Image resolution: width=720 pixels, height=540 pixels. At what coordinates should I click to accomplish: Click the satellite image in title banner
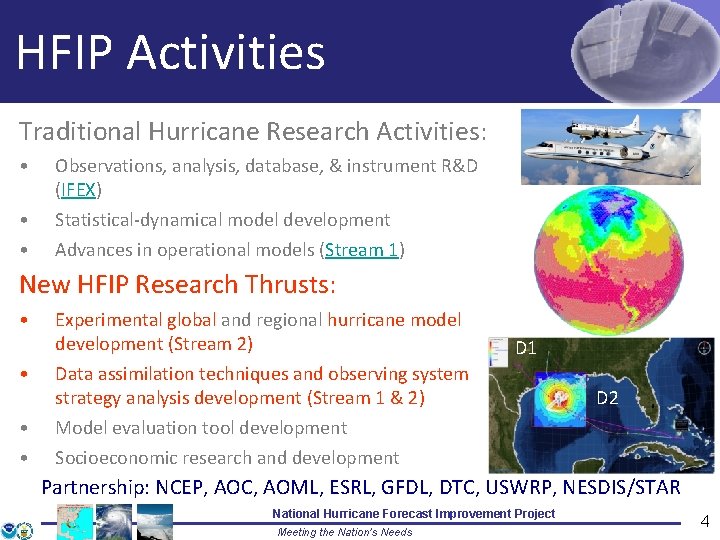click(645, 51)
